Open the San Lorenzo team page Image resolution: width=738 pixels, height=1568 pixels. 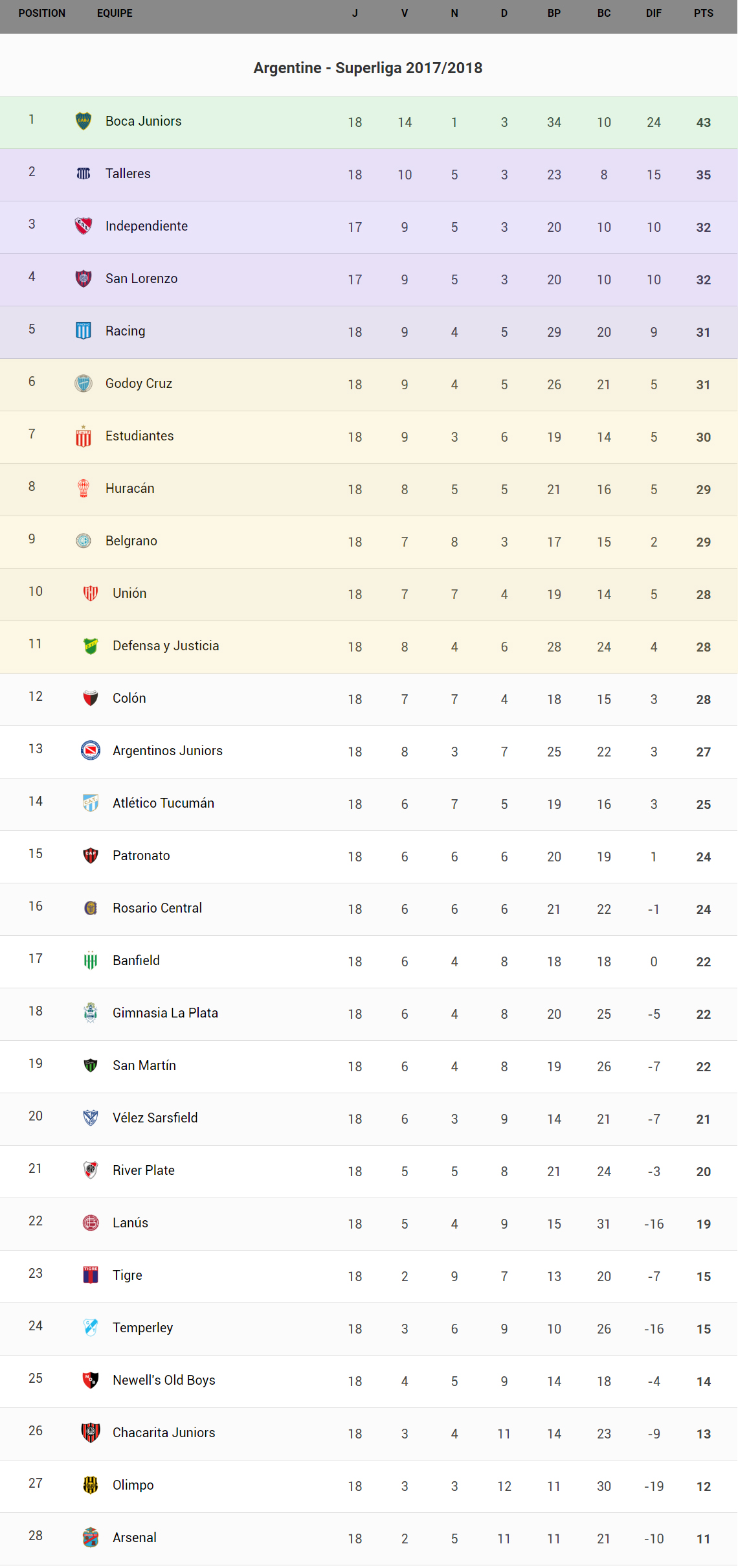[141, 278]
